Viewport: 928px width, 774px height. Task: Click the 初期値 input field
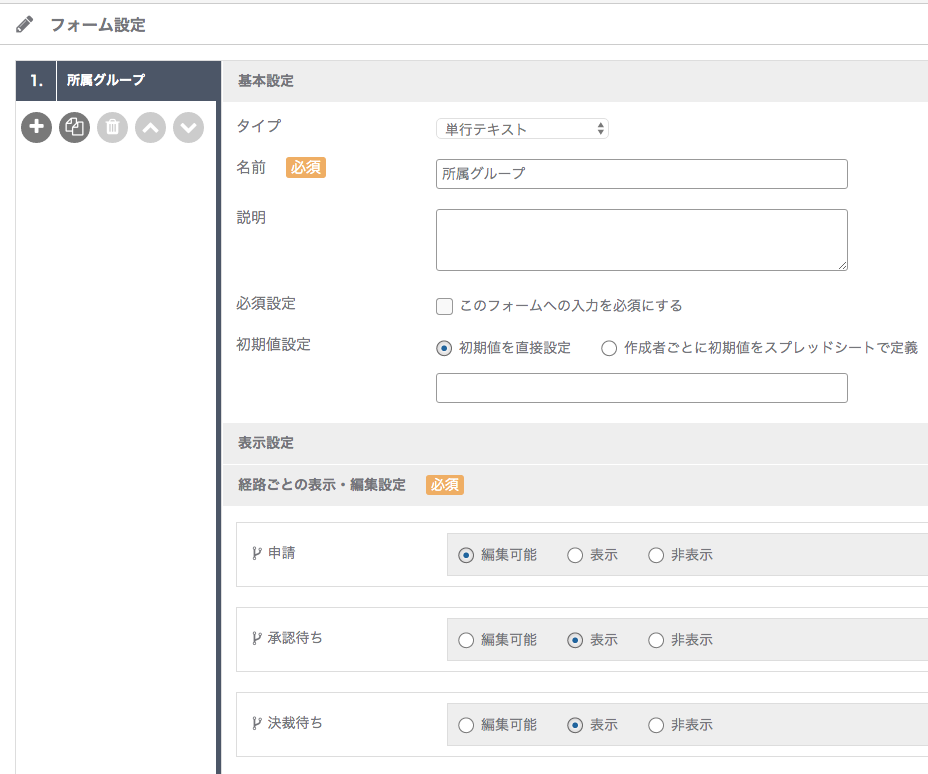(642, 388)
